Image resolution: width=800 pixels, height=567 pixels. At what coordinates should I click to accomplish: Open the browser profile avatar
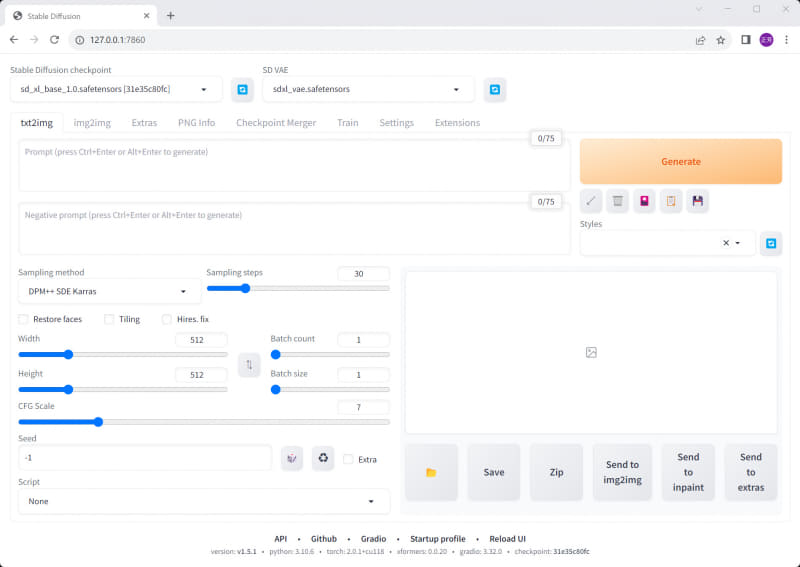766,40
